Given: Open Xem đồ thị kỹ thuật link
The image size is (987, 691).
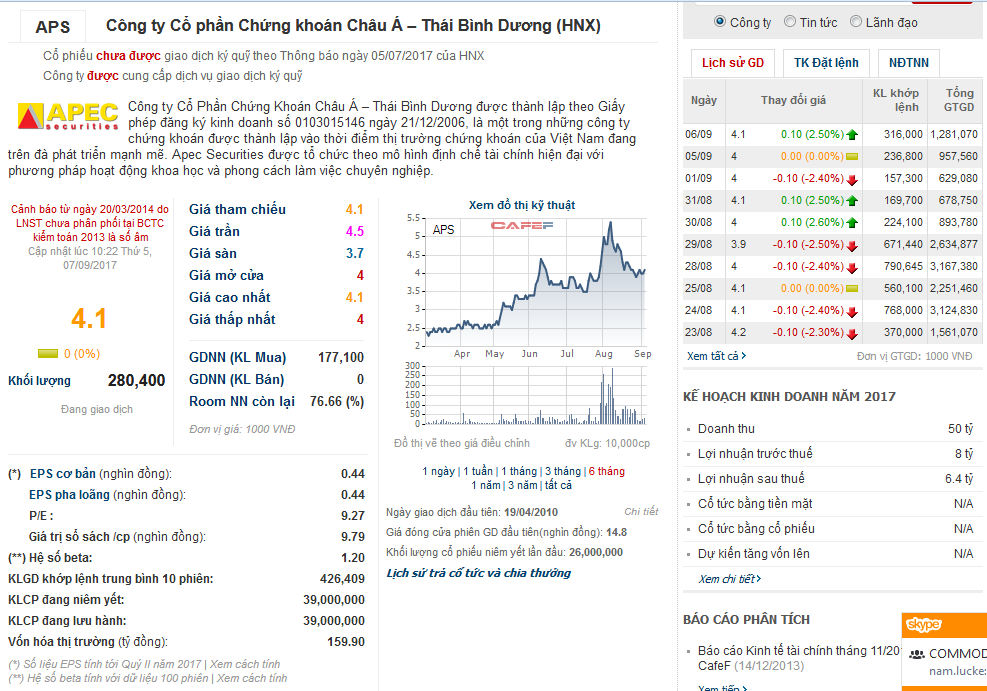Looking at the screenshot, I should (522, 205).
